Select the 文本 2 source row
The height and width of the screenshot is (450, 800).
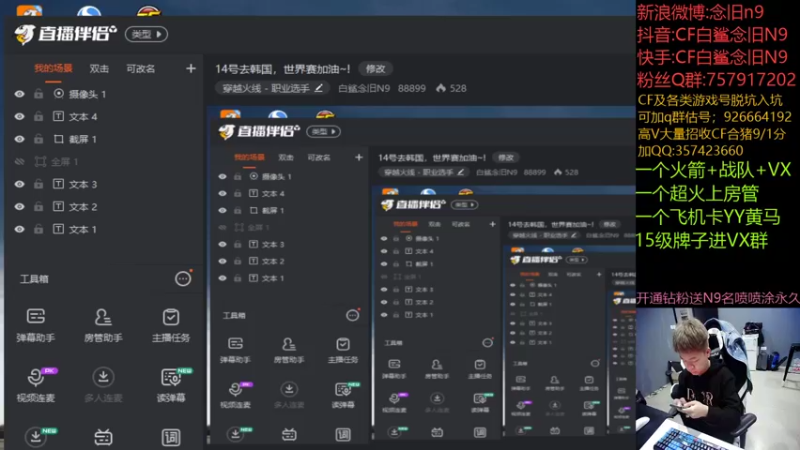click(105, 207)
